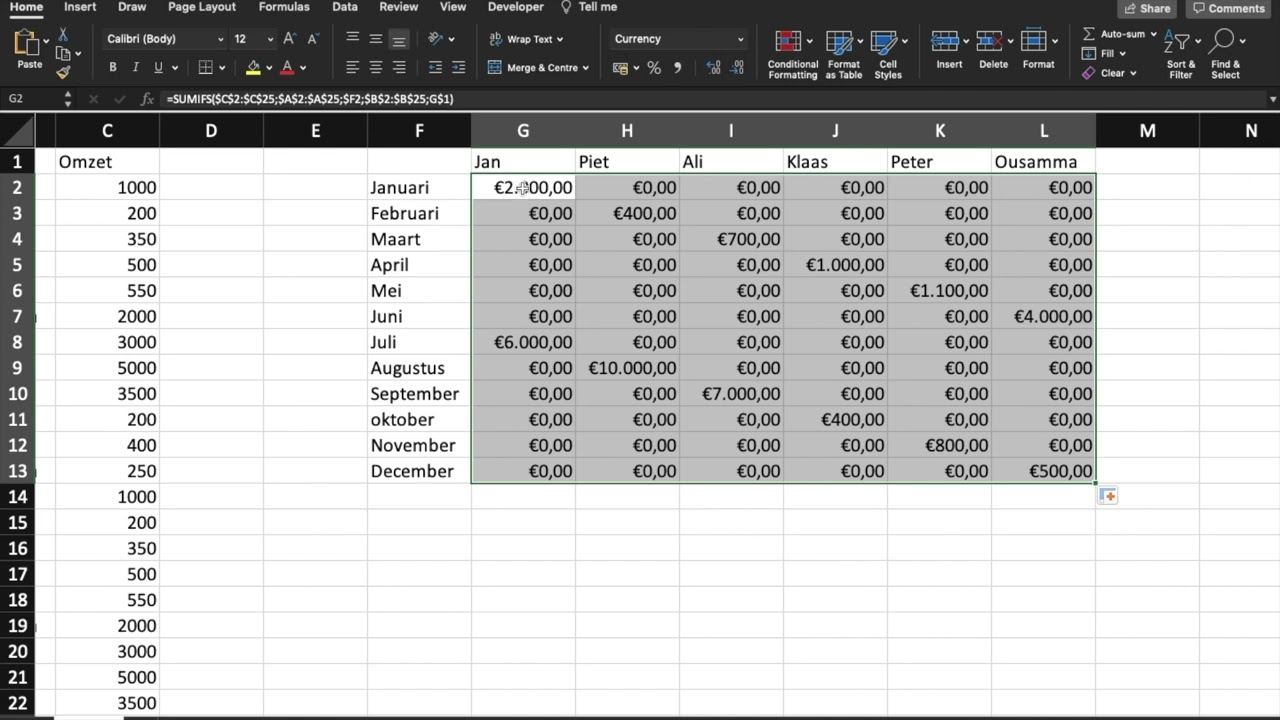1280x720 pixels.
Task: Open Cell Styles gallery
Action: (887, 55)
